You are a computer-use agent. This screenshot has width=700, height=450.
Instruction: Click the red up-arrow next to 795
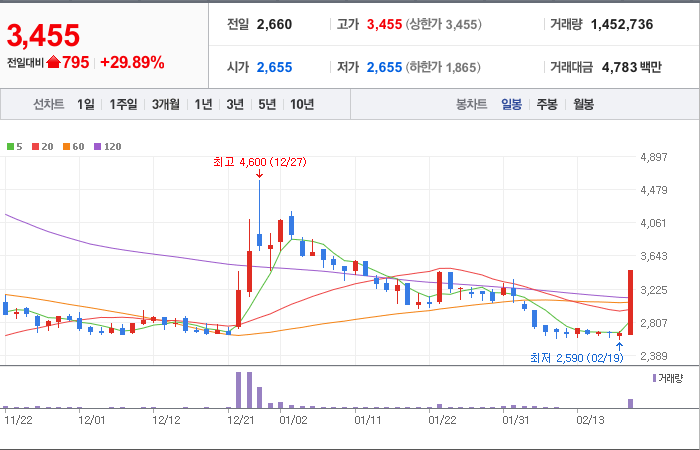point(53,62)
